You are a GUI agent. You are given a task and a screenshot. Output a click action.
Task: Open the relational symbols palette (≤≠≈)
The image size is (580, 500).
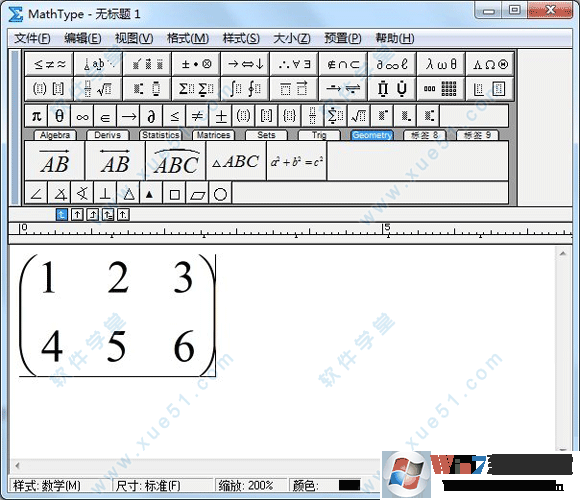coord(49,64)
